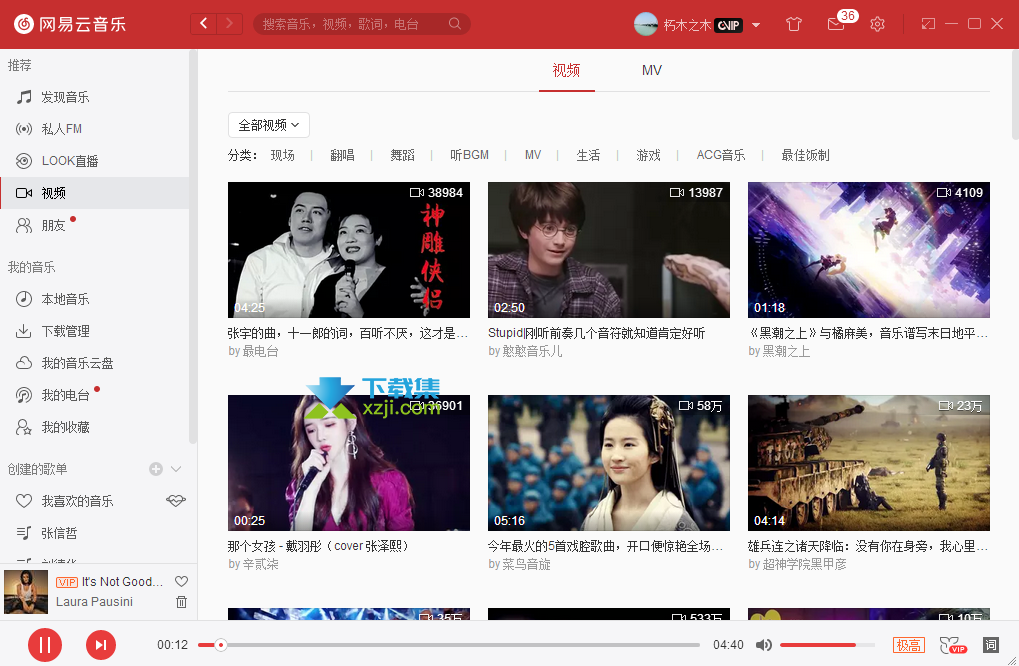The width and height of the screenshot is (1019, 666).
Task: Play the 戏腔歌曲 video thumbnail
Action: [609, 463]
